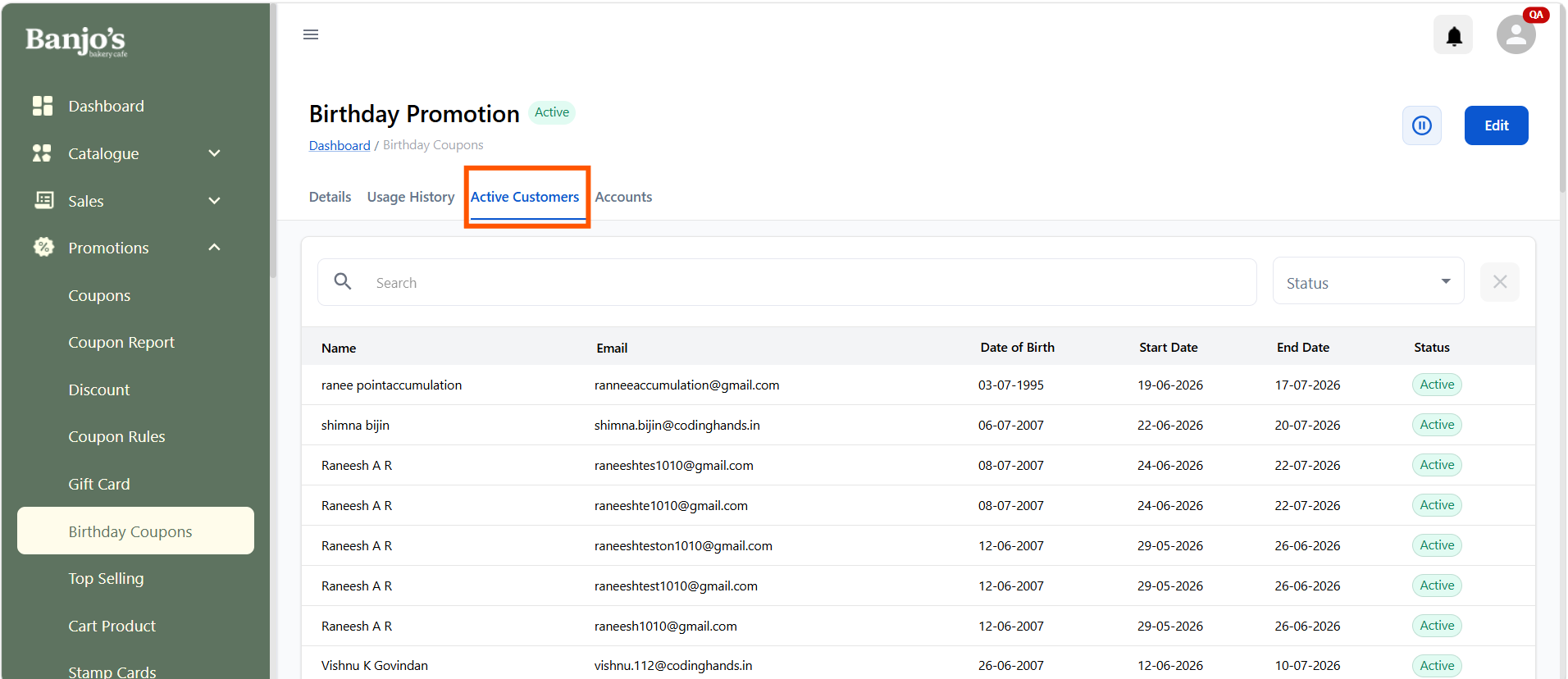Switch to the Accounts tab
Screen dimensions: 1568x679
tap(623, 197)
